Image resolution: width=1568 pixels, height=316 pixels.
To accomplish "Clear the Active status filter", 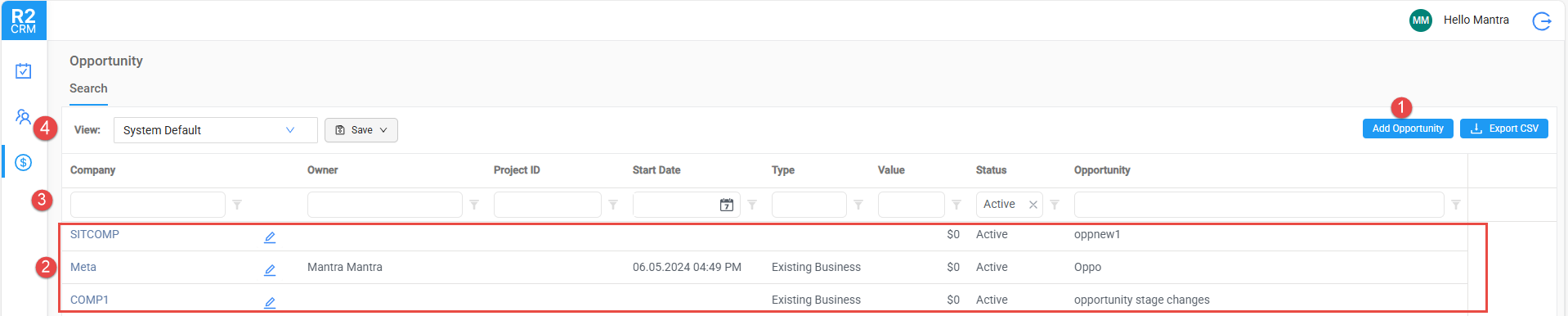I will point(1033,205).
